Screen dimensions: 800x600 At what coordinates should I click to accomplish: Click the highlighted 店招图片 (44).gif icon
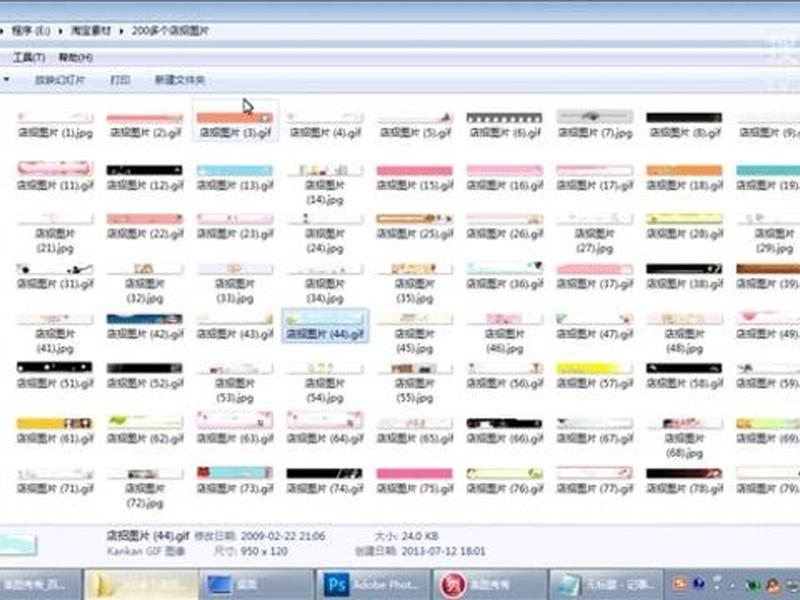tap(325, 320)
